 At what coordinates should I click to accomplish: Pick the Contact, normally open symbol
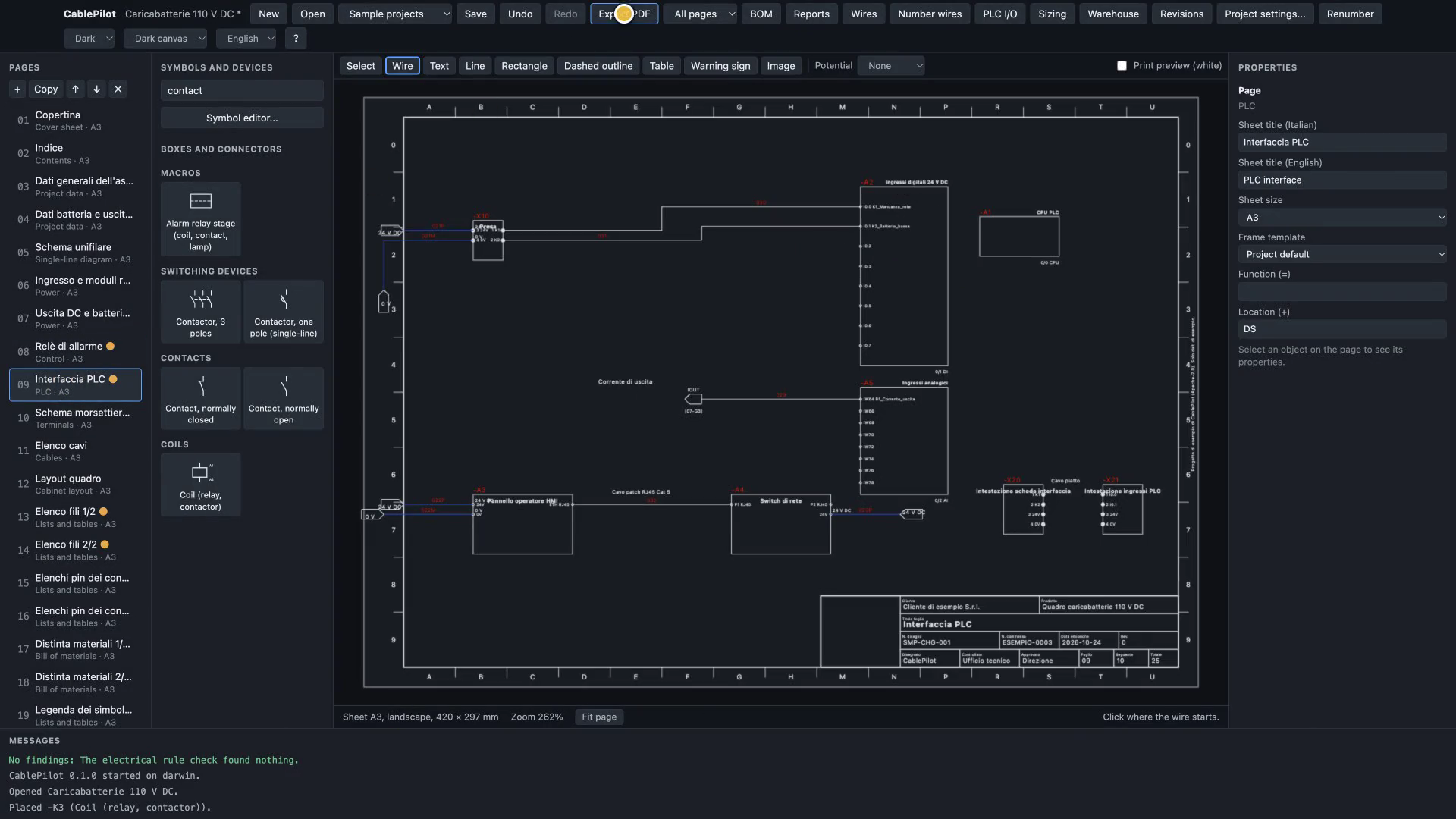(284, 399)
